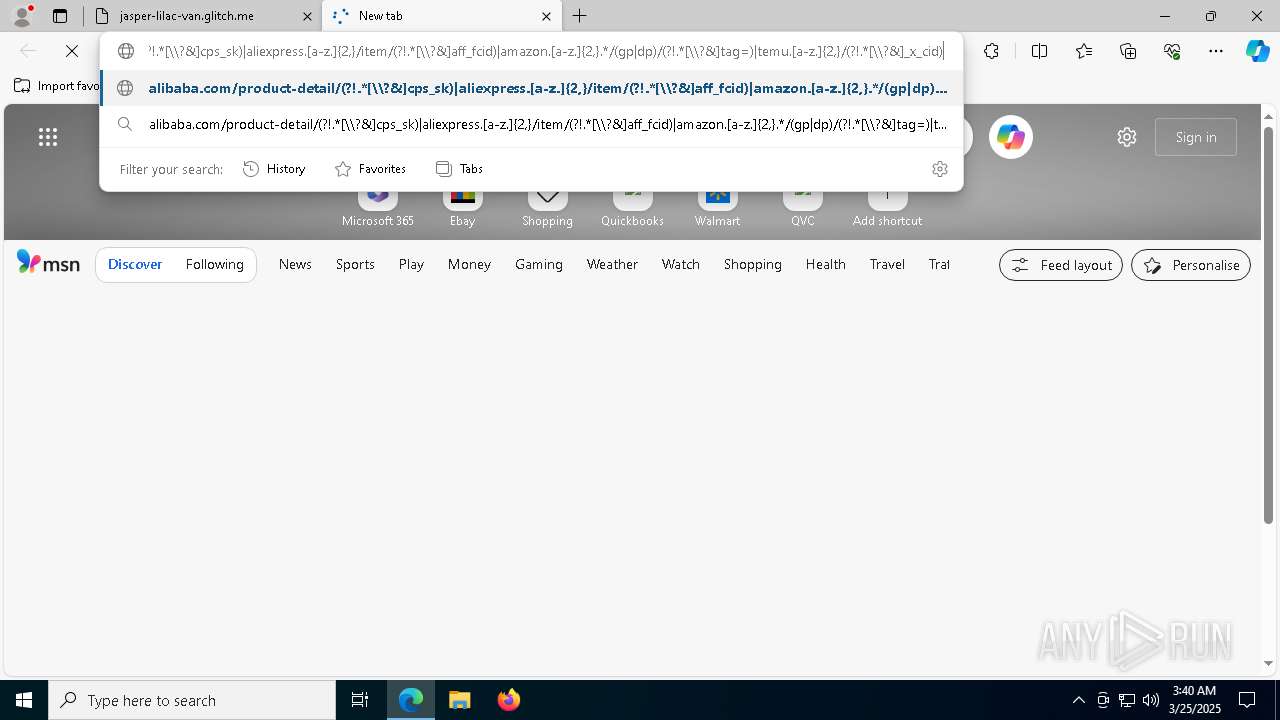
Task: Click the Sign in button
Action: 1196,137
